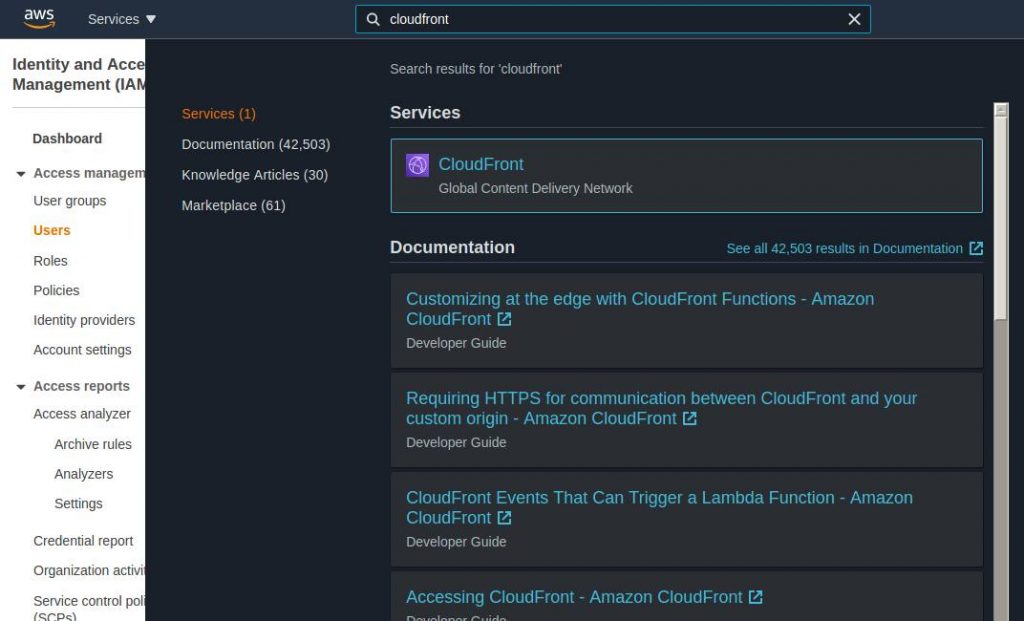
Task: Open Service control policies (SCPs)
Action: 89,608
